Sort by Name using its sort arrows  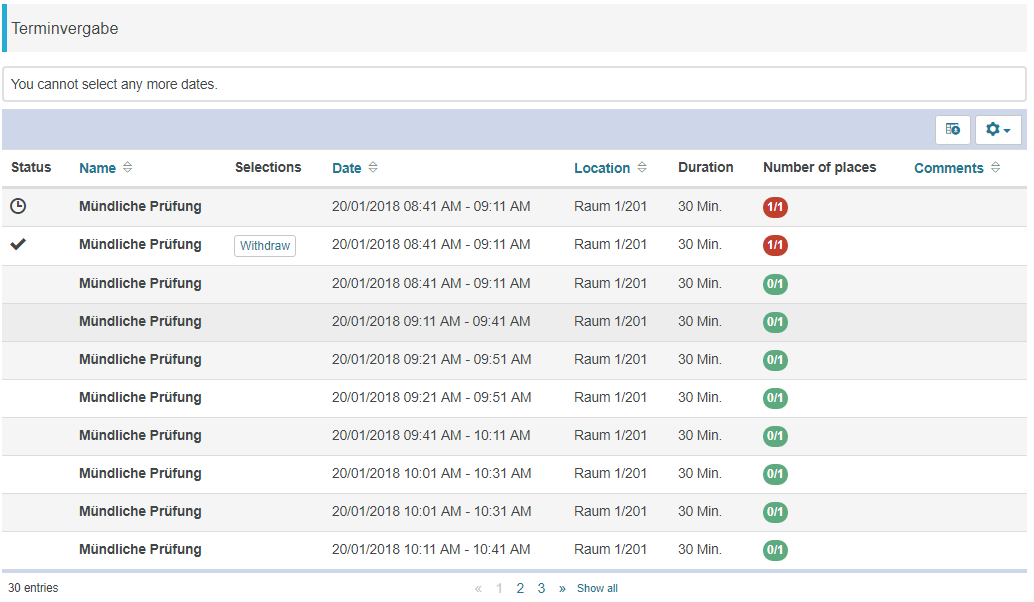pyautogui.click(x=127, y=168)
